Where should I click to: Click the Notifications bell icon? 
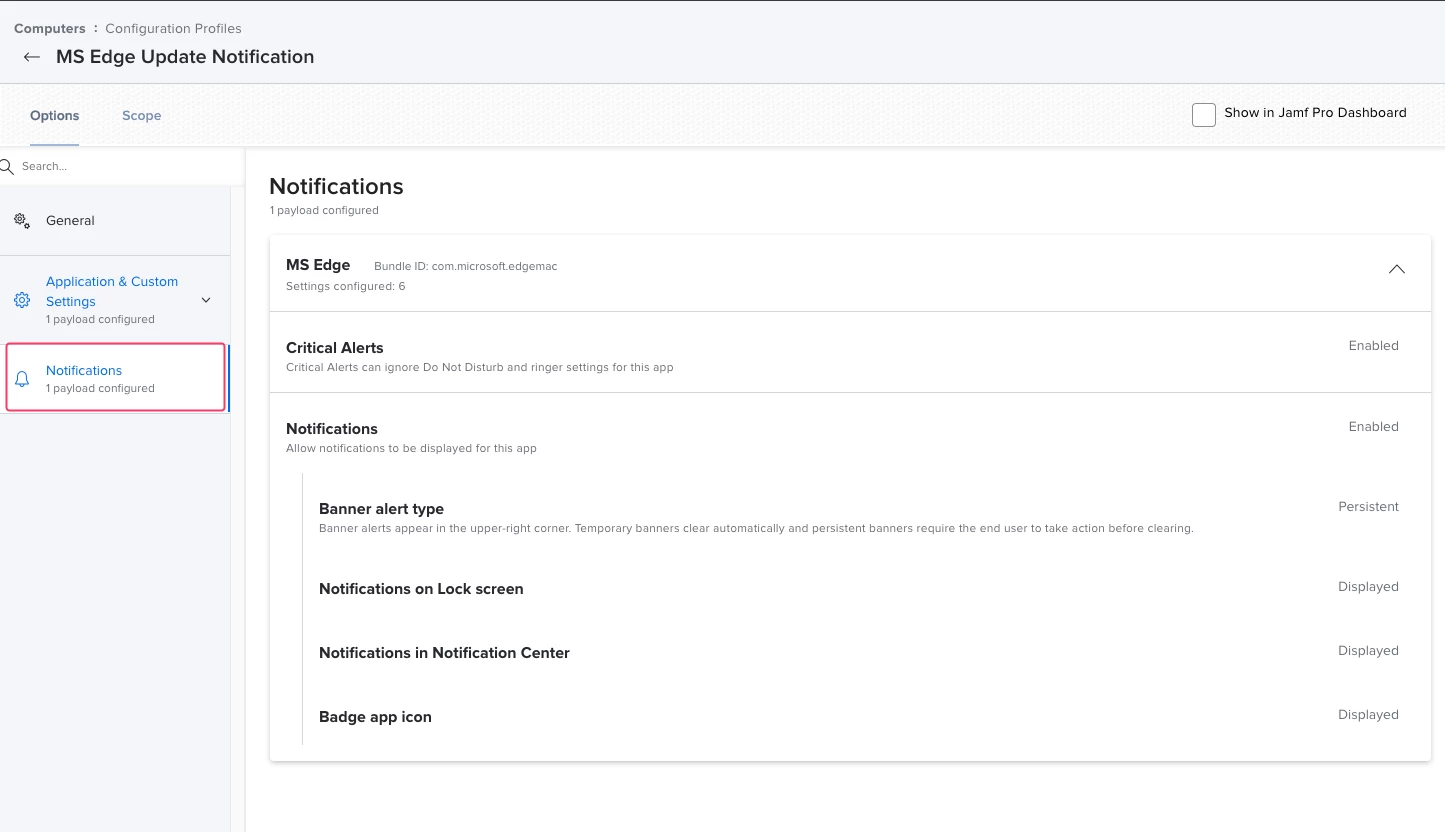[x=22, y=379]
